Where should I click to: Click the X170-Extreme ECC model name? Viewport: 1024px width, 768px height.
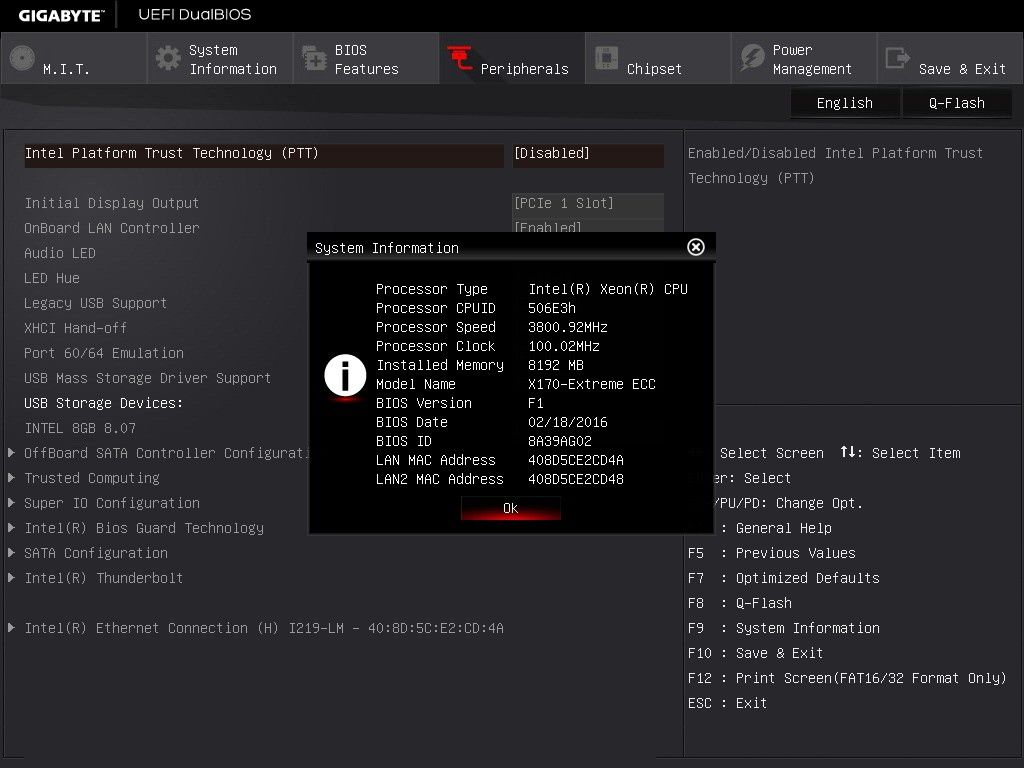click(x=592, y=384)
